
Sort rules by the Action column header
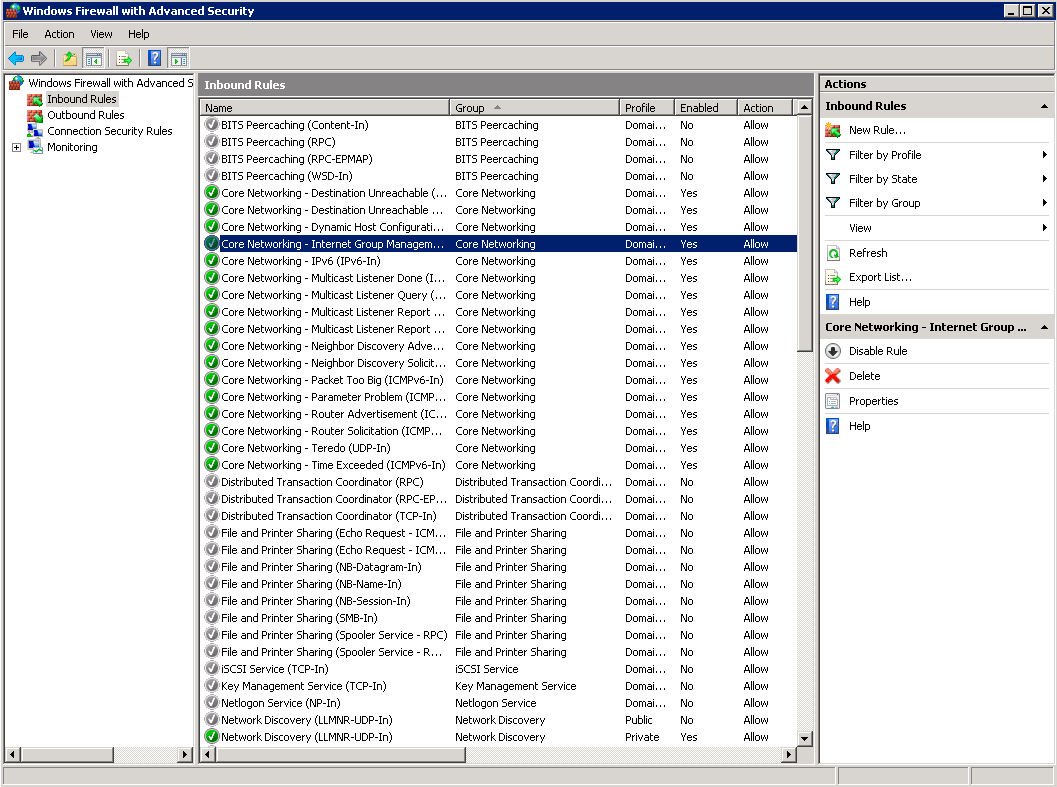click(x=766, y=108)
